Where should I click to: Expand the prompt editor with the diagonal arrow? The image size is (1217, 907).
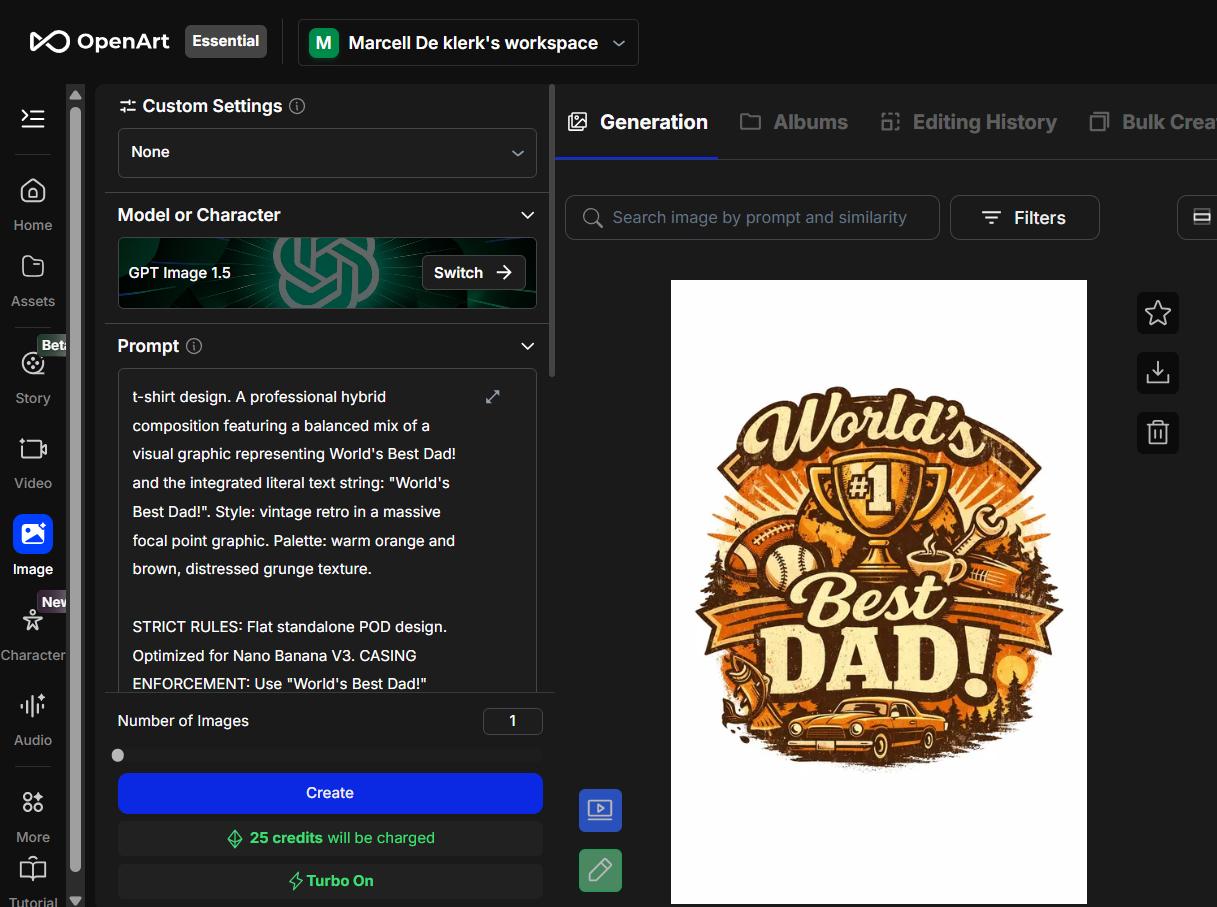pos(492,396)
